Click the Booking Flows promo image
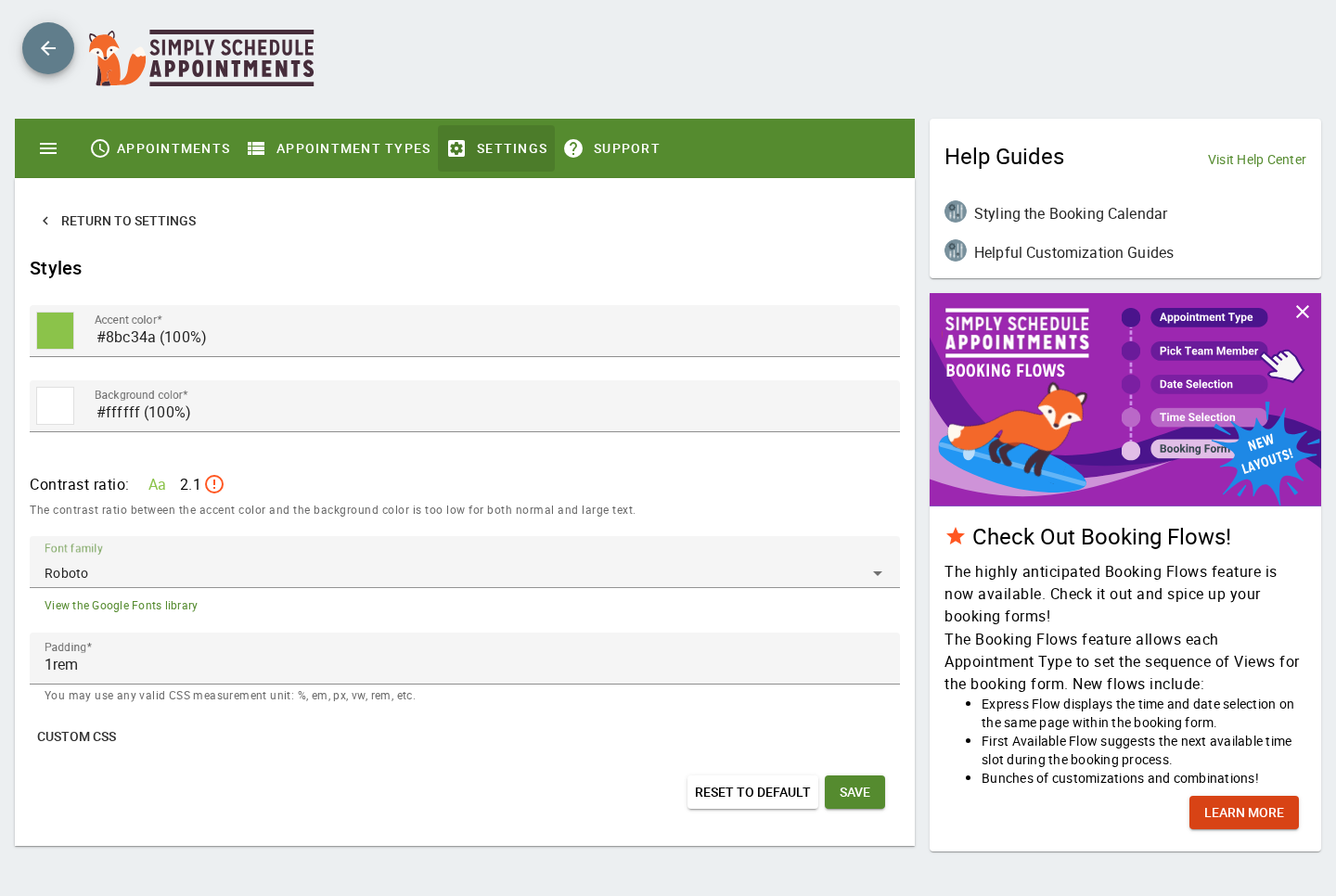 [1125, 400]
